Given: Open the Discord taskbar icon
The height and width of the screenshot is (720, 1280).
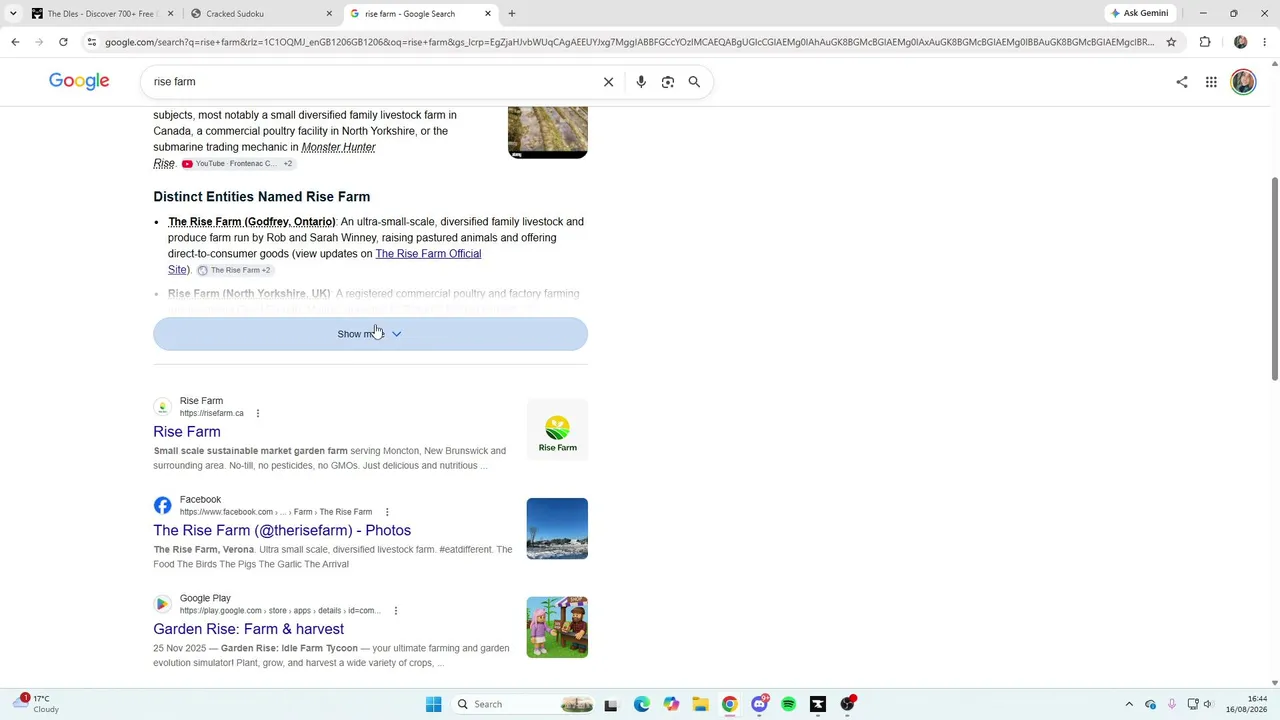Looking at the screenshot, I should (x=759, y=704).
